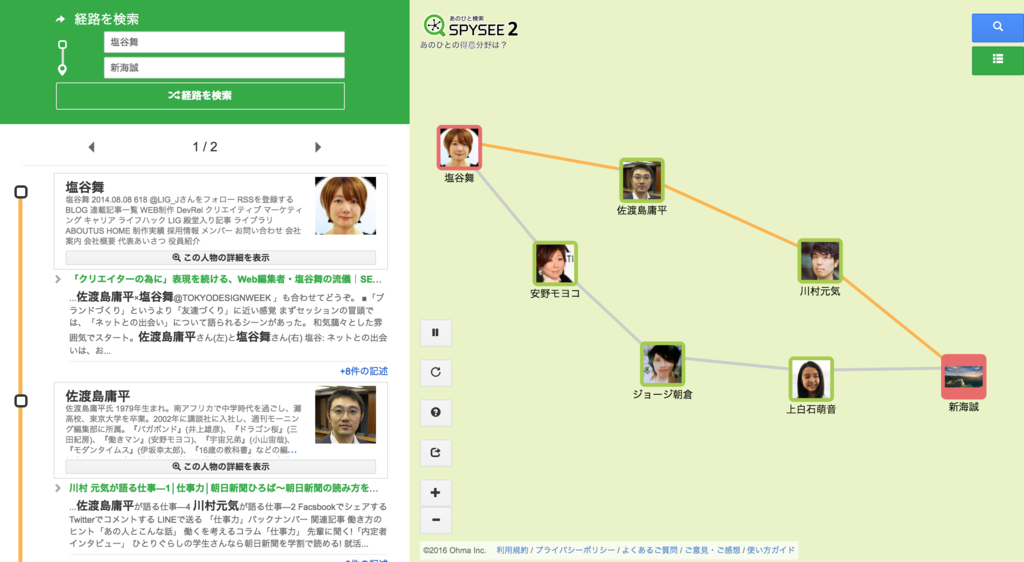Click the timeline marker beside 塩谷舞 card

[21, 192]
